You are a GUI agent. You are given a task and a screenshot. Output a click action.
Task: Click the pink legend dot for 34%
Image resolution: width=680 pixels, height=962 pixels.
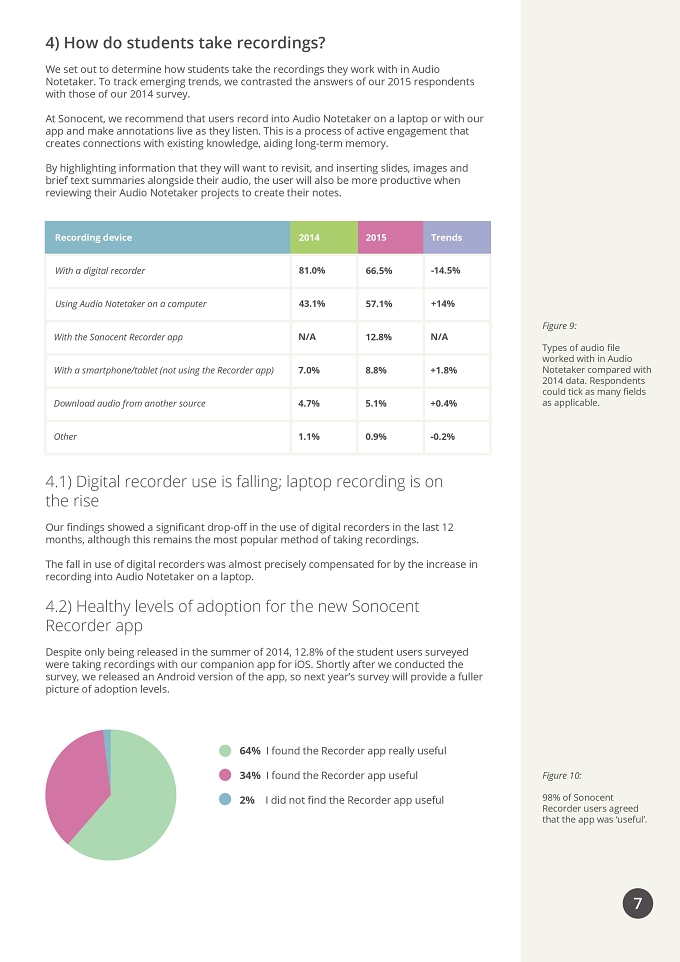[225, 775]
